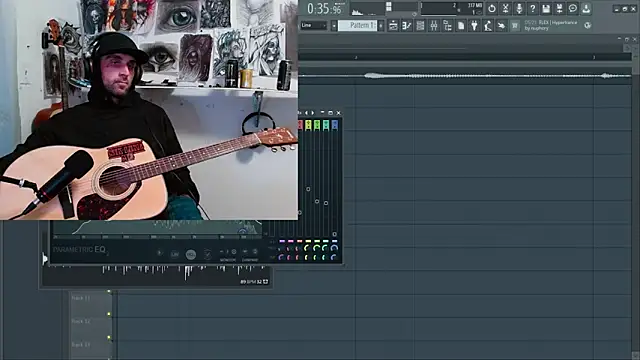Open the Mixer icon in toolbar
Viewport: 640px width, 360px height.
click(434, 26)
